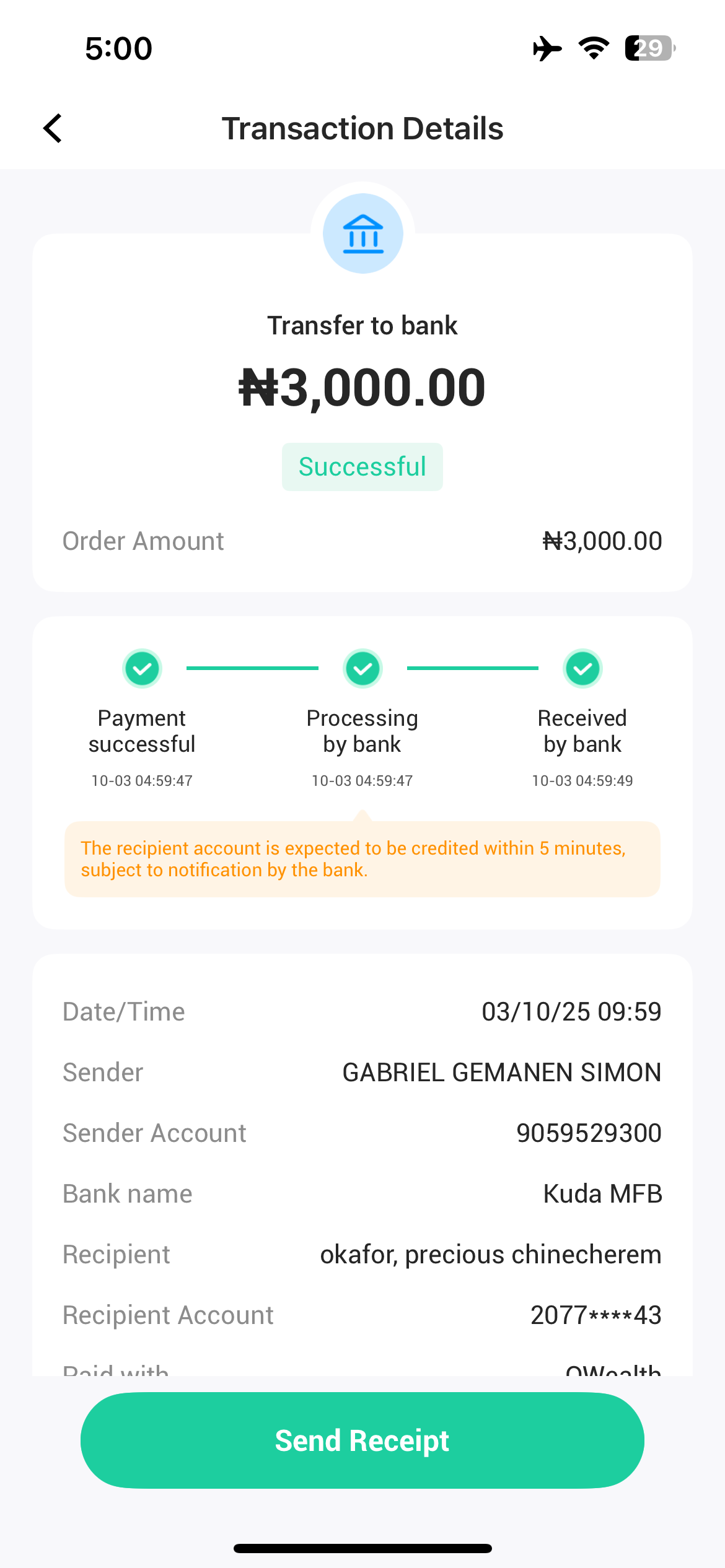
Task: Tap the ₦3,000.00 order amount value
Action: click(x=602, y=541)
